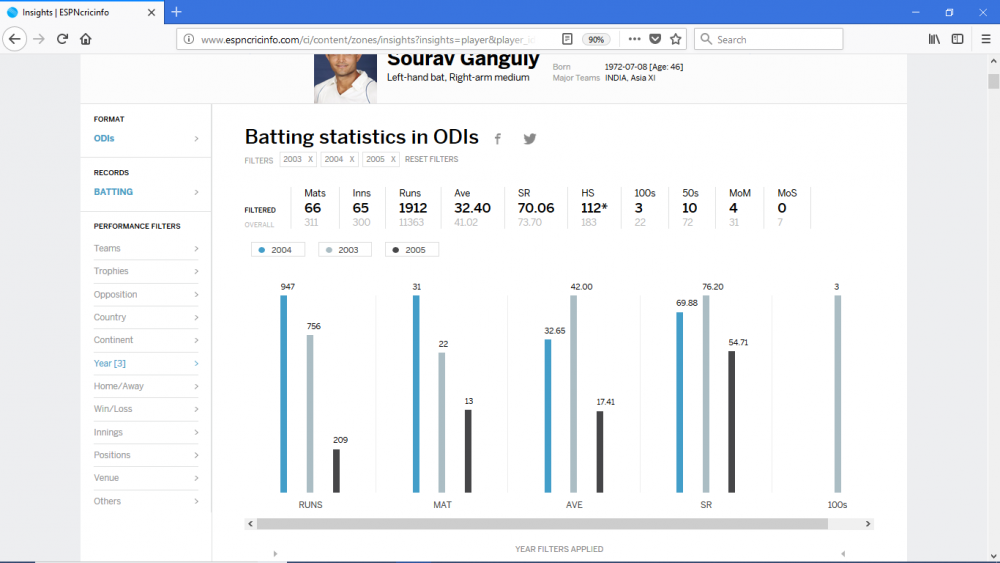The height and width of the screenshot is (563, 1000).
Task: Click the HS value 112*
Action: tap(594, 208)
